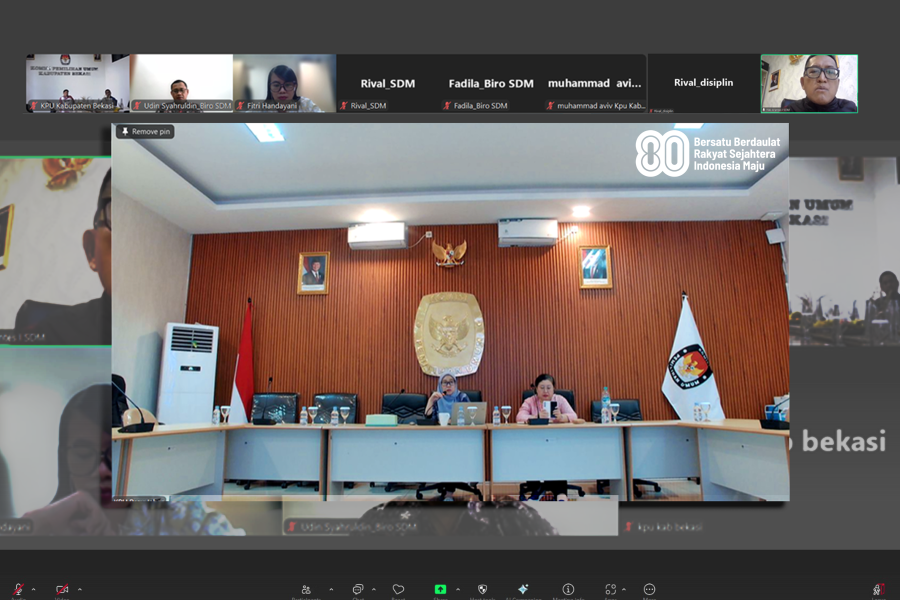This screenshot has width=900, height=600.
Task: Open the Participants panel
Action: coord(306,589)
